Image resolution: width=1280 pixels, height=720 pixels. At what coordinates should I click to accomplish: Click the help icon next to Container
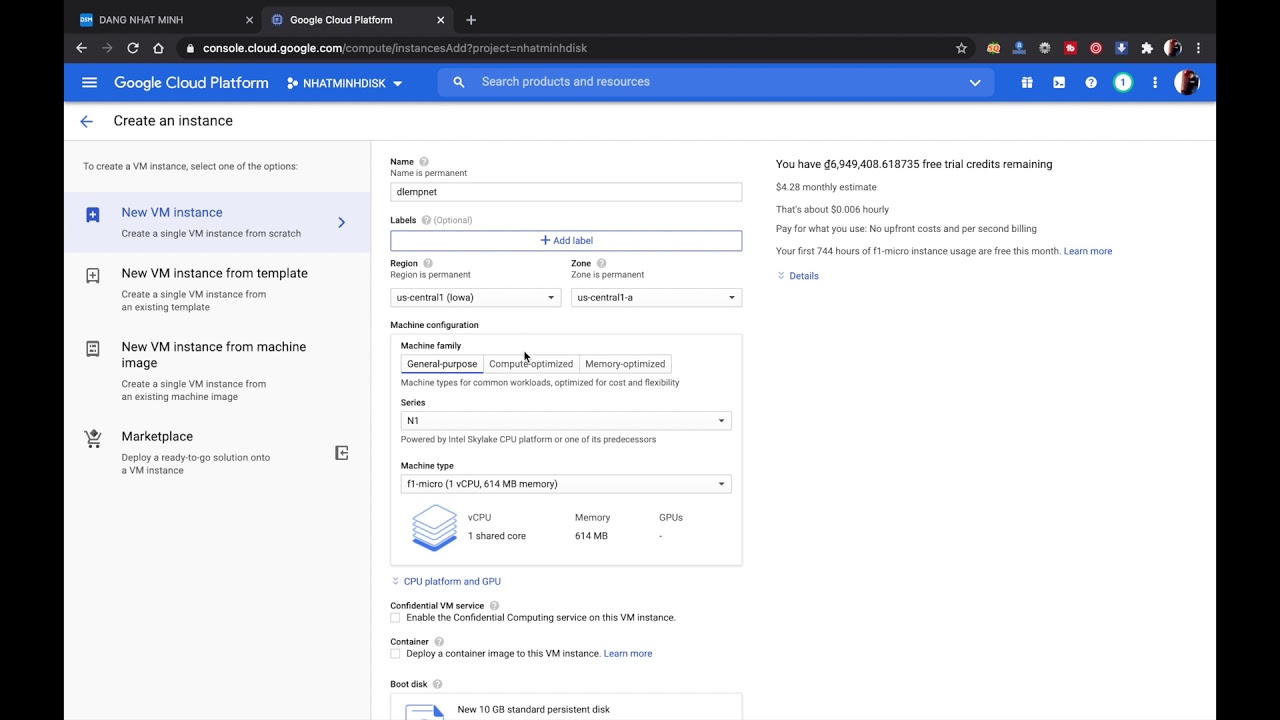pos(439,642)
